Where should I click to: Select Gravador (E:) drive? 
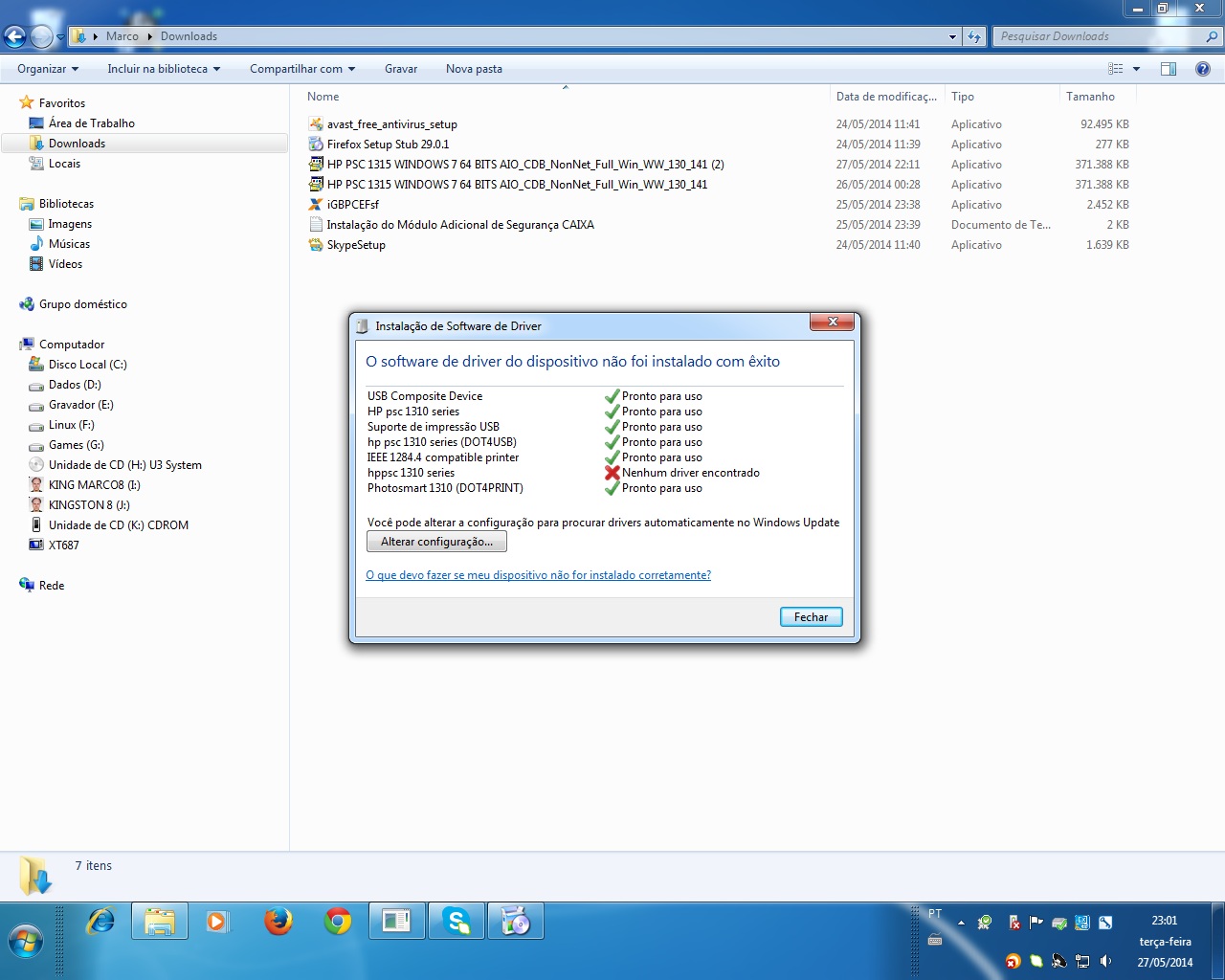(80, 405)
